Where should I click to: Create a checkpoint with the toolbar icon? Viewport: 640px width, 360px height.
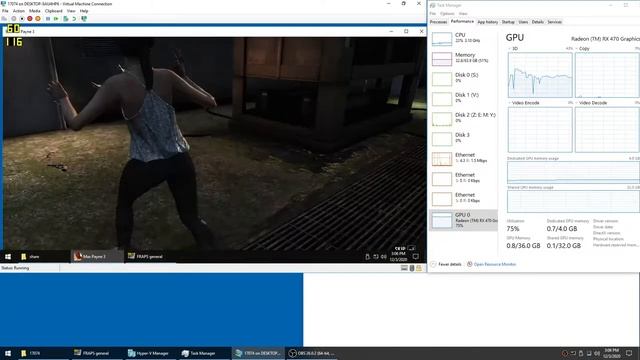(66, 19)
